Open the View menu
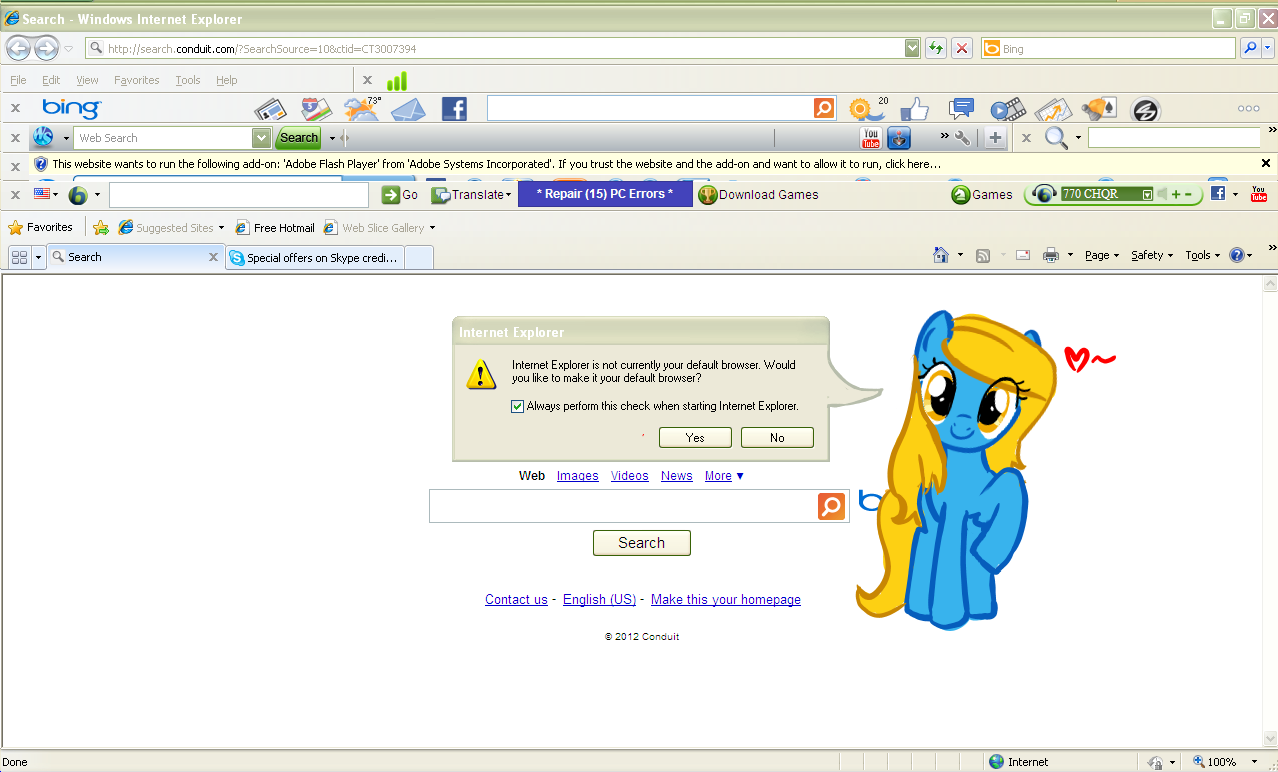Viewport: 1278px width, 772px height. (87, 80)
